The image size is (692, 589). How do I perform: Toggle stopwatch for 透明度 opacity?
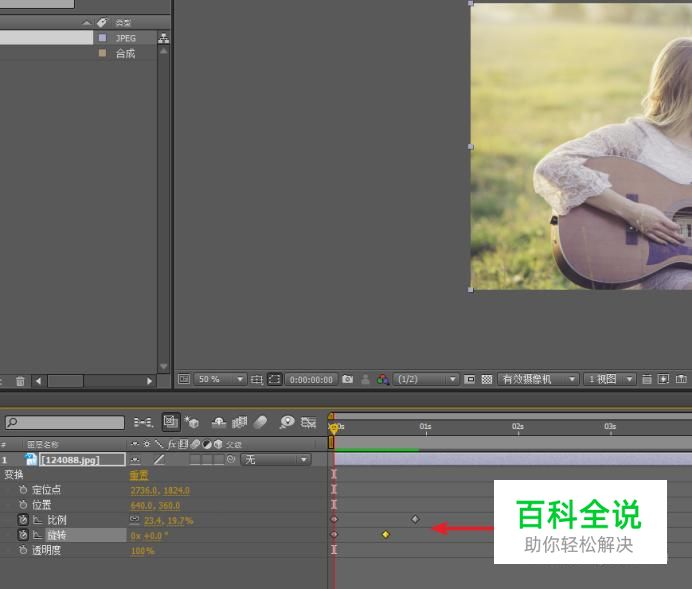23,550
